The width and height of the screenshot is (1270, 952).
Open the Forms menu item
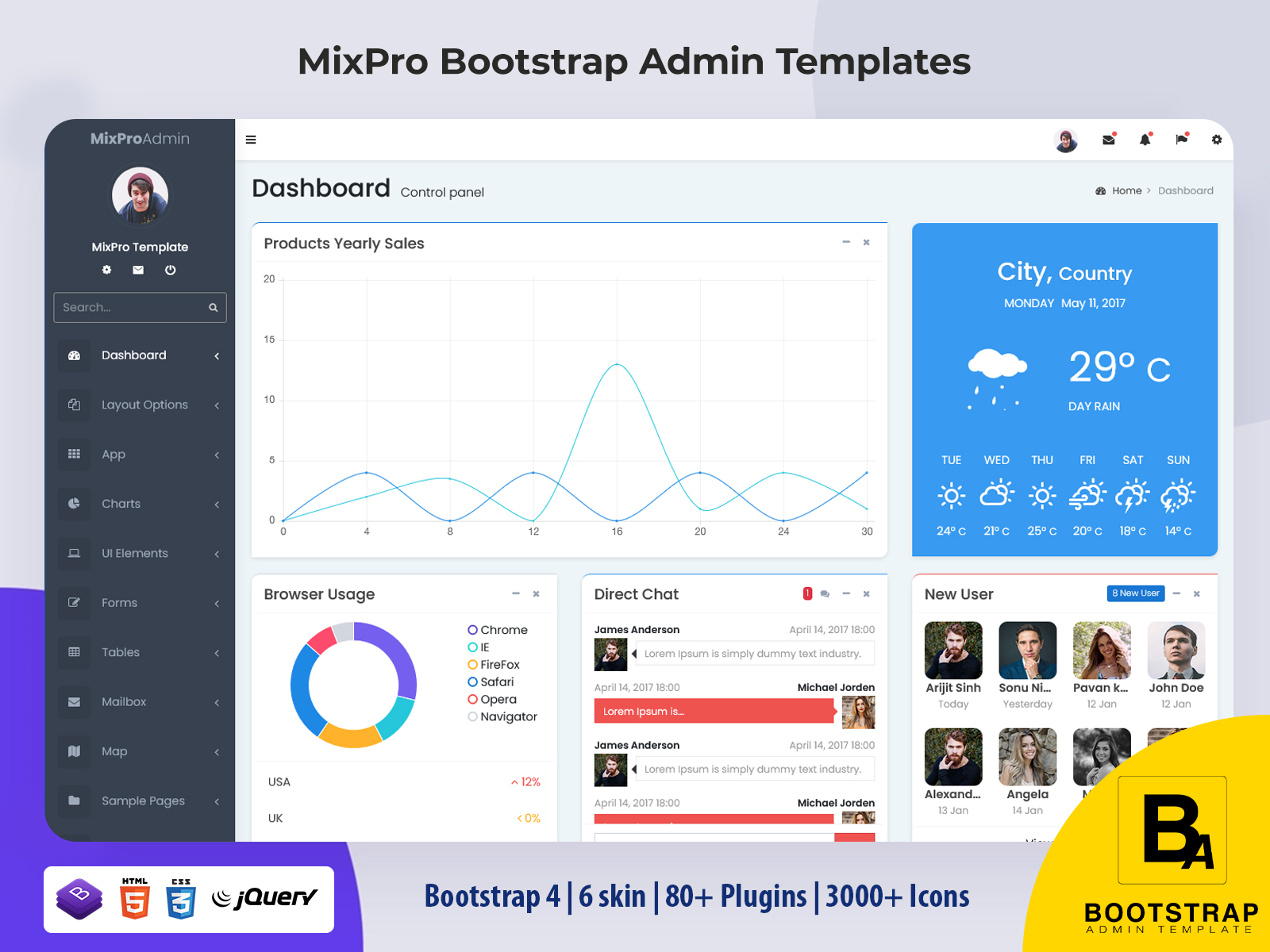coord(140,603)
